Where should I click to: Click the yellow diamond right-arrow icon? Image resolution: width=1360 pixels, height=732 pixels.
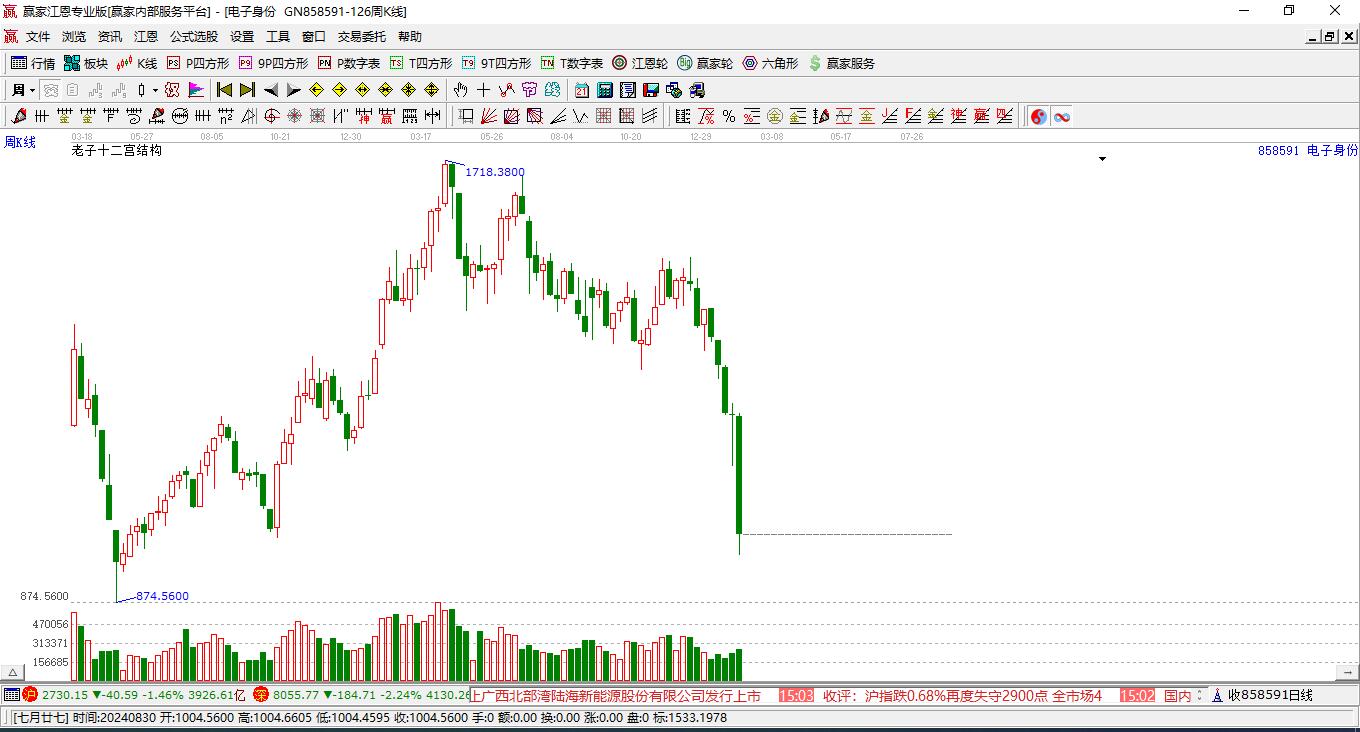(340, 90)
